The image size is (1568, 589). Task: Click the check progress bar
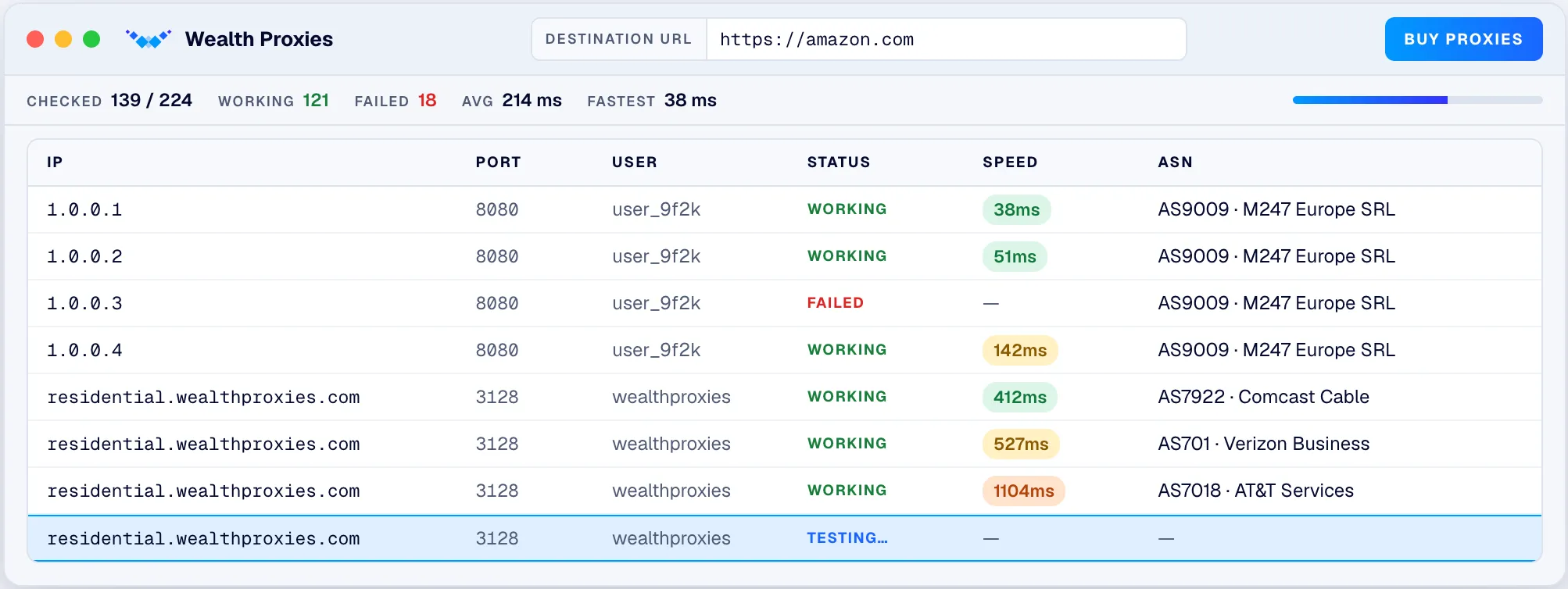1417,100
